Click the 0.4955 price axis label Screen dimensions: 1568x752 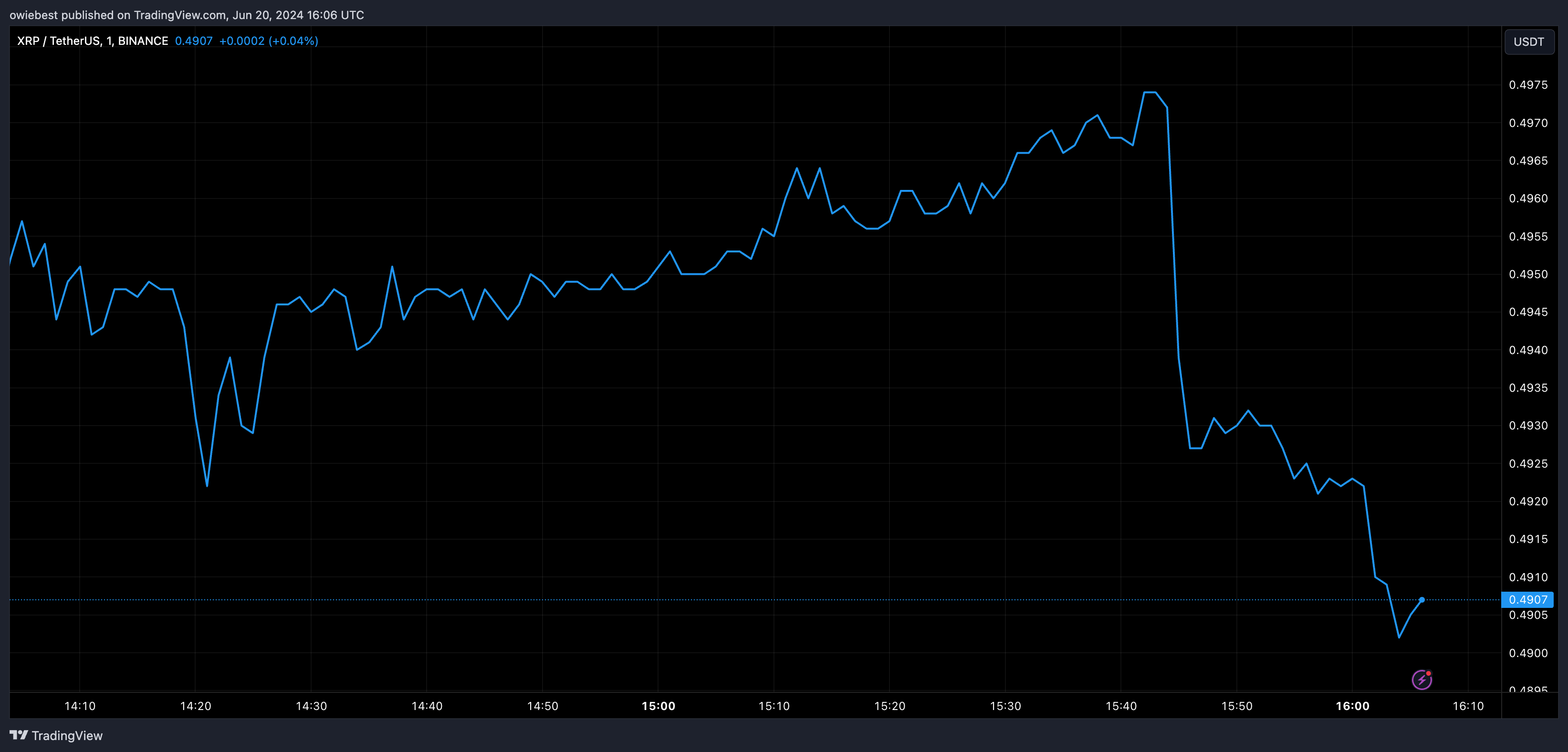click(1528, 237)
